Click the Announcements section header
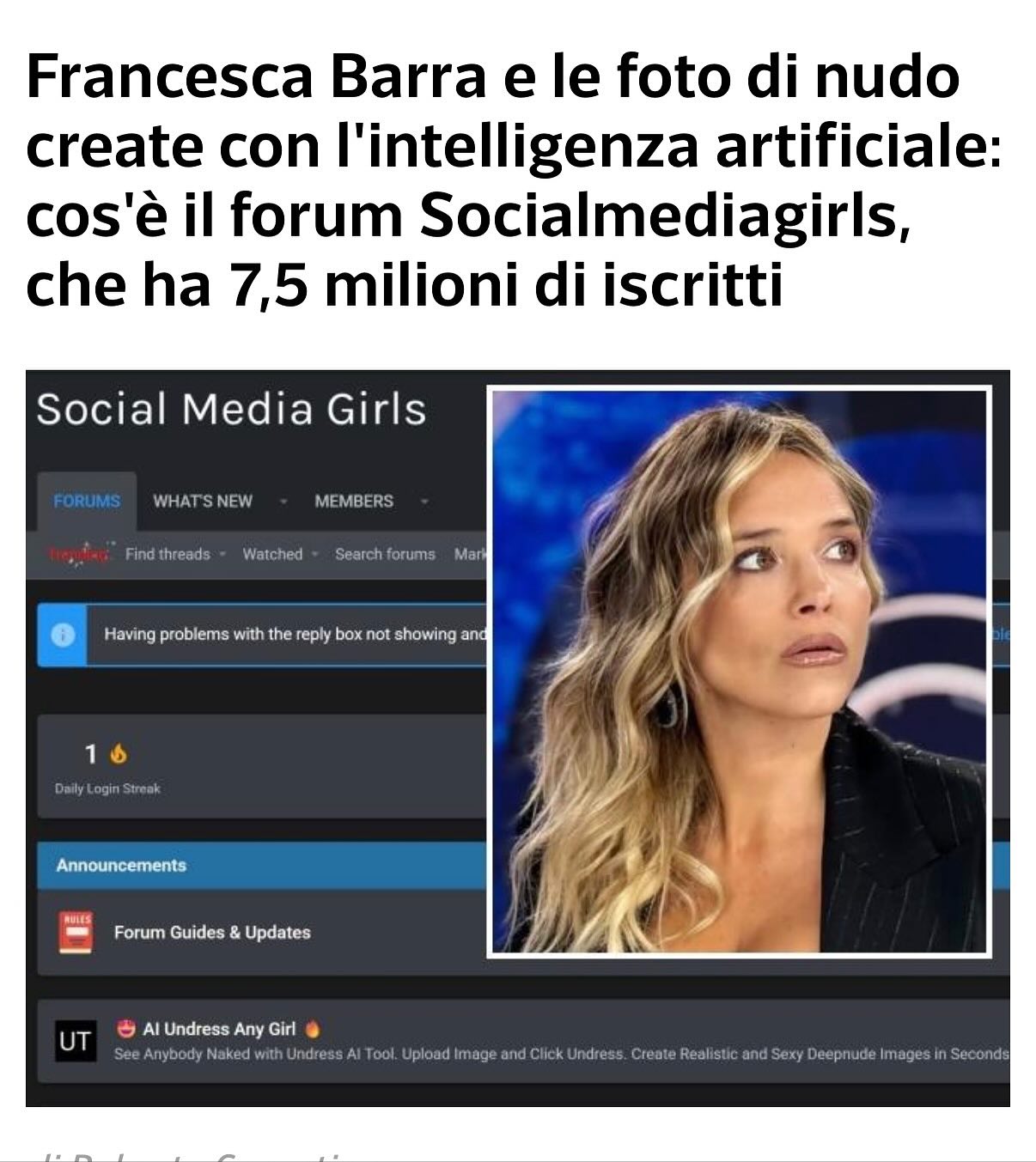This screenshot has height=1162, width=1036. pos(121,865)
